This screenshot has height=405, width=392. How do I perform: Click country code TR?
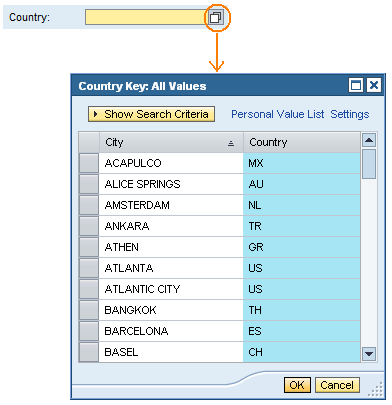[302, 226]
